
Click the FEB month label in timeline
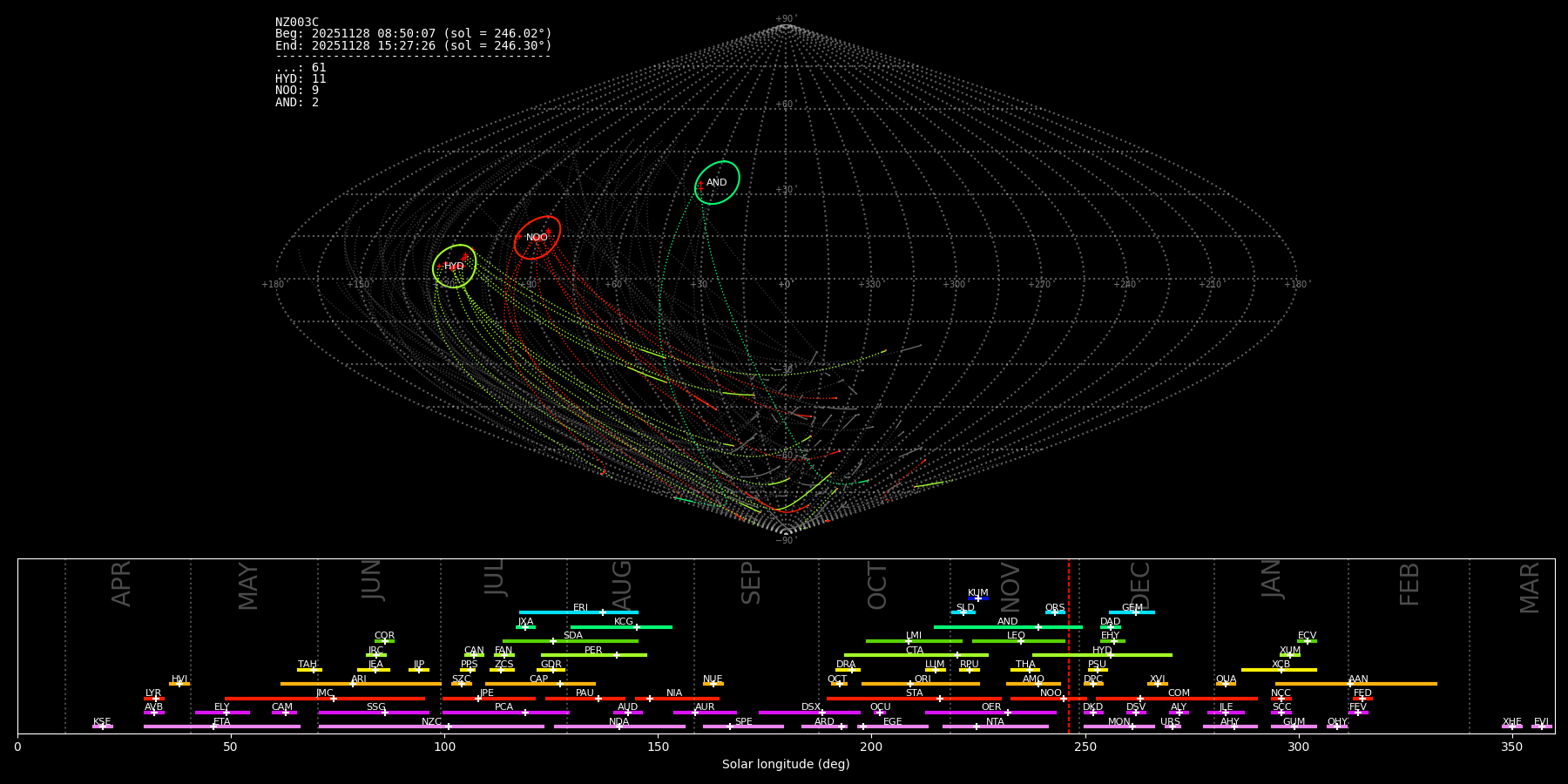click(1409, 584)
